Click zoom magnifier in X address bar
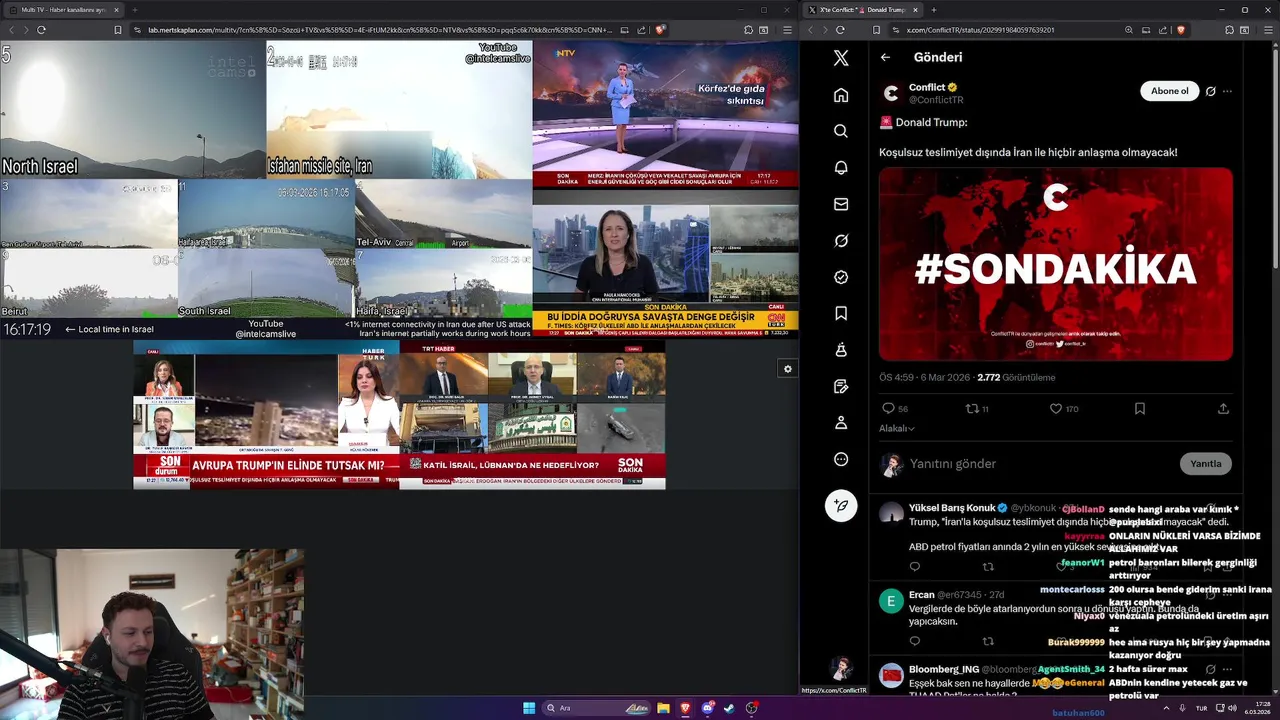Image resolution: width=1280 pixels, height=720 pixels. tap(1128, 30)
